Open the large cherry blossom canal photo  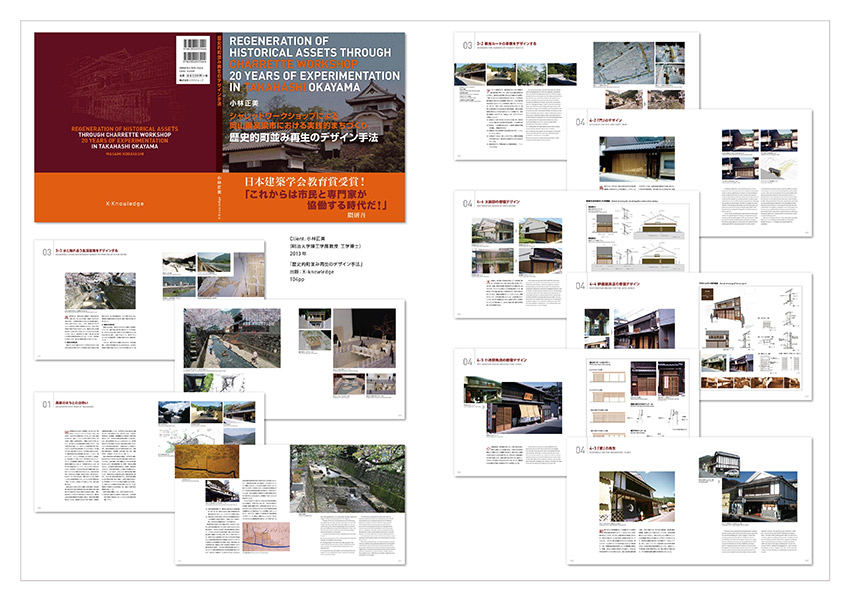pos(232,338)
